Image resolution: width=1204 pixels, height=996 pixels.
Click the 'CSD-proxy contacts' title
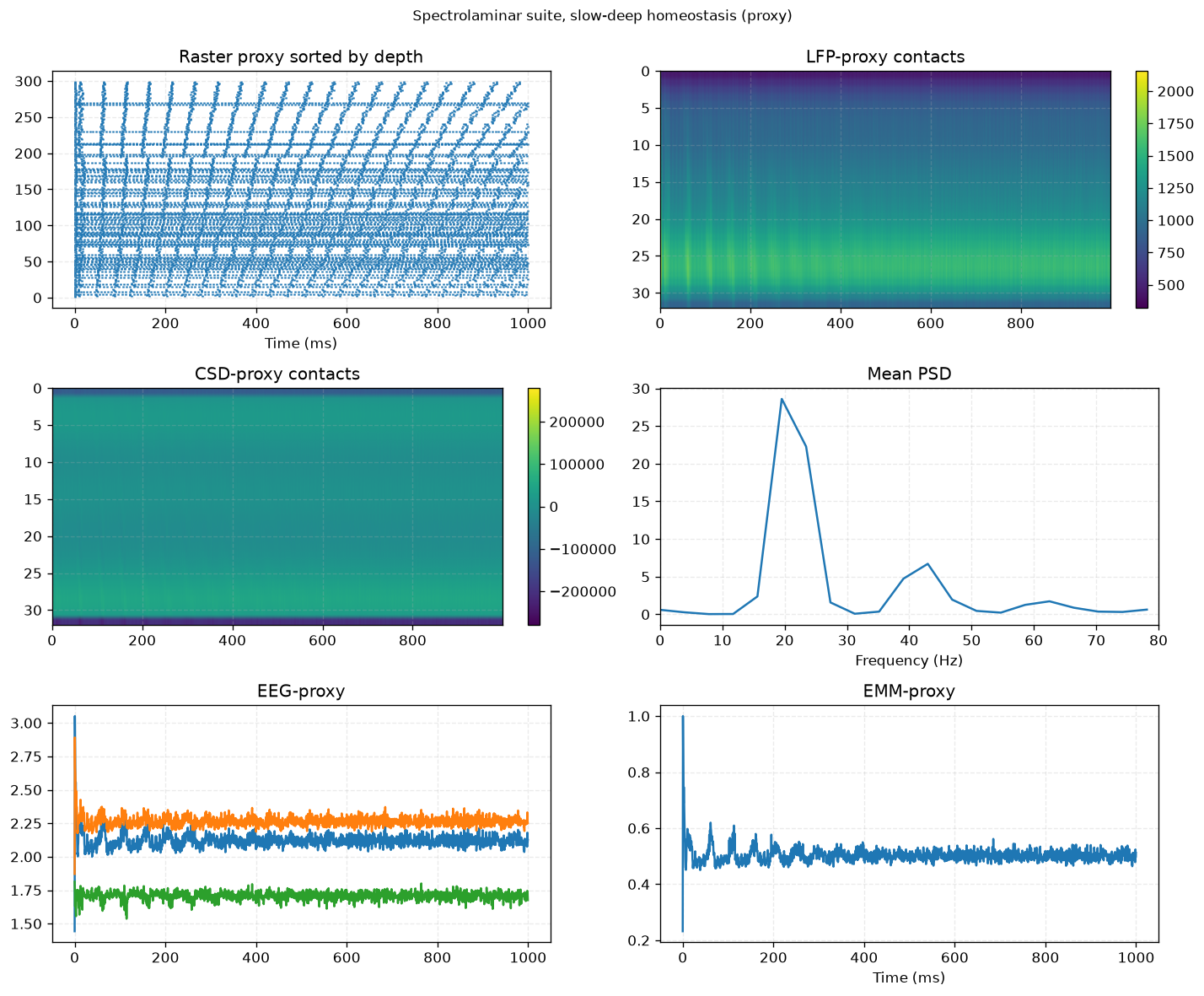pos(277,374)
